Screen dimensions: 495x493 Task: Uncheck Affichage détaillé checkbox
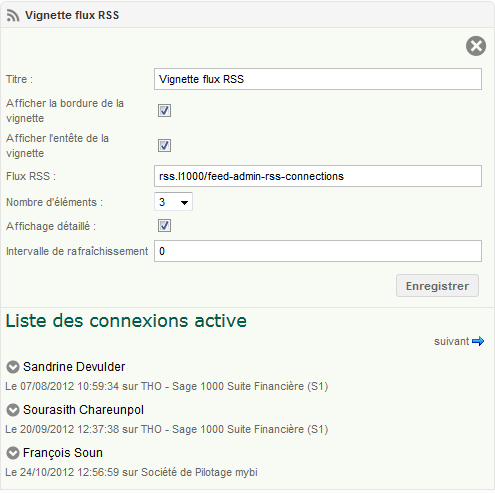(x=164, y=226)
